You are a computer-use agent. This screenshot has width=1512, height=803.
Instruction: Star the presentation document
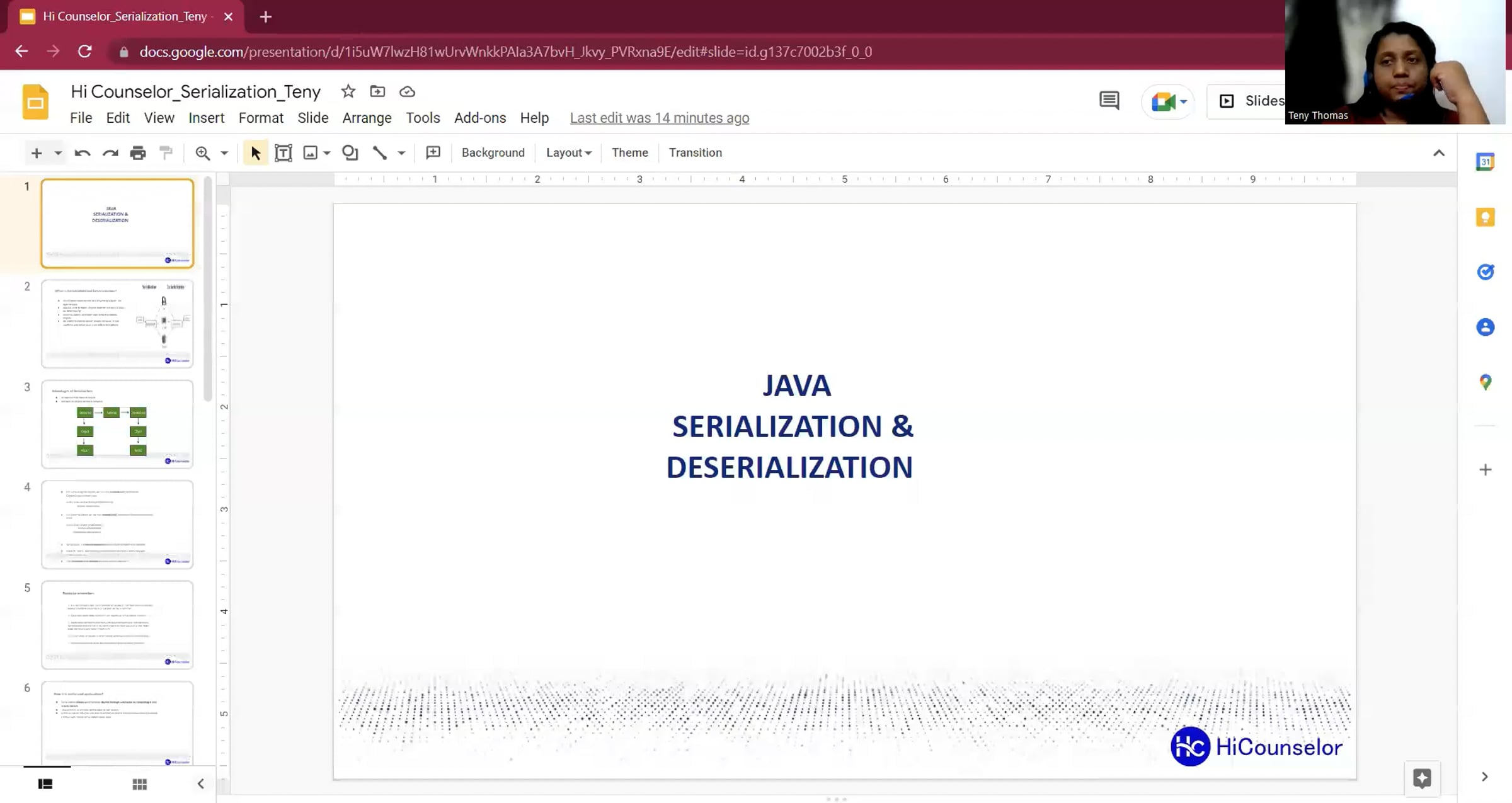[x=348, y=92]
